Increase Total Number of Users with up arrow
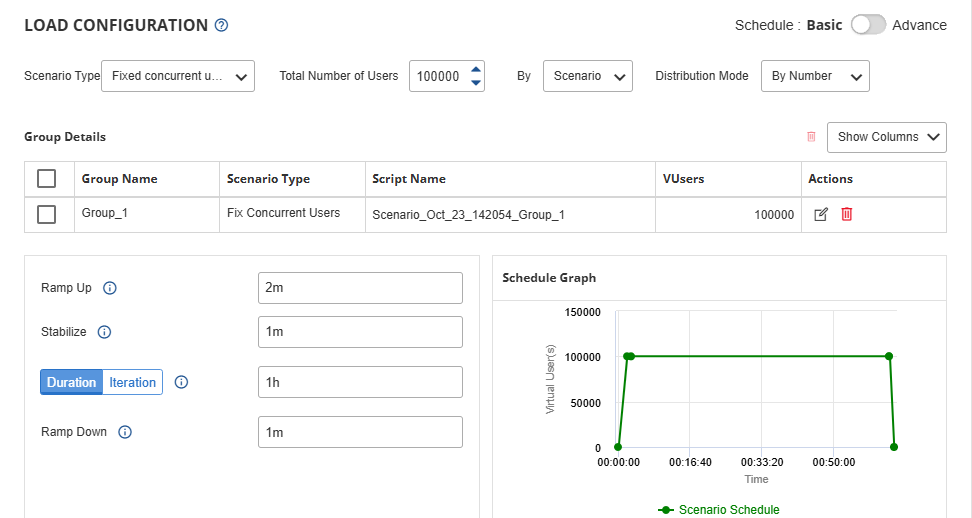 point(476,70)
